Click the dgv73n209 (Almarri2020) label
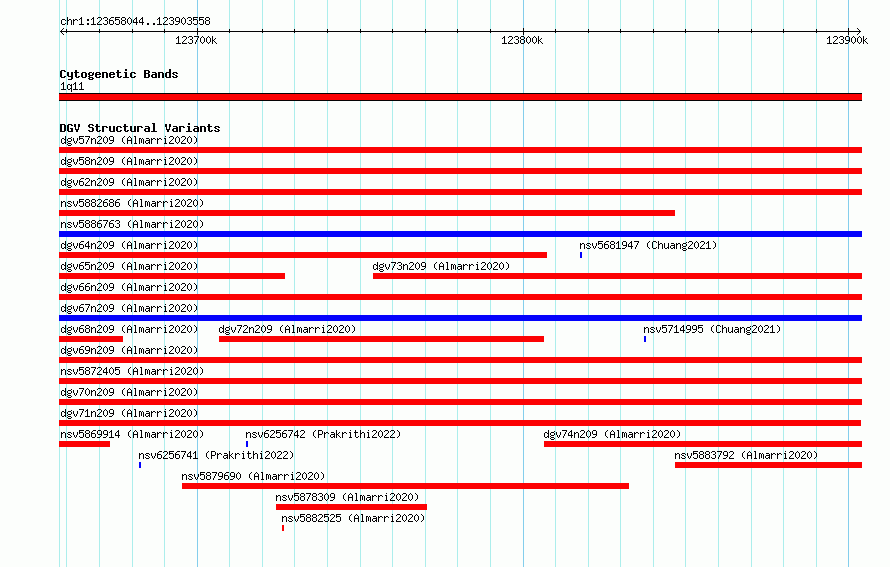Viewport: 890px width, 567px height. click(441, 266)
